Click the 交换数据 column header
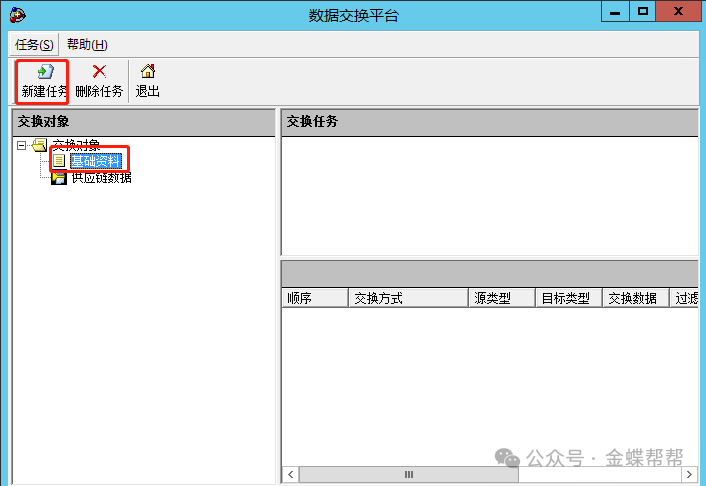This screenshot has width=706, height=486. pyautogui.click(x=636, y=298)
